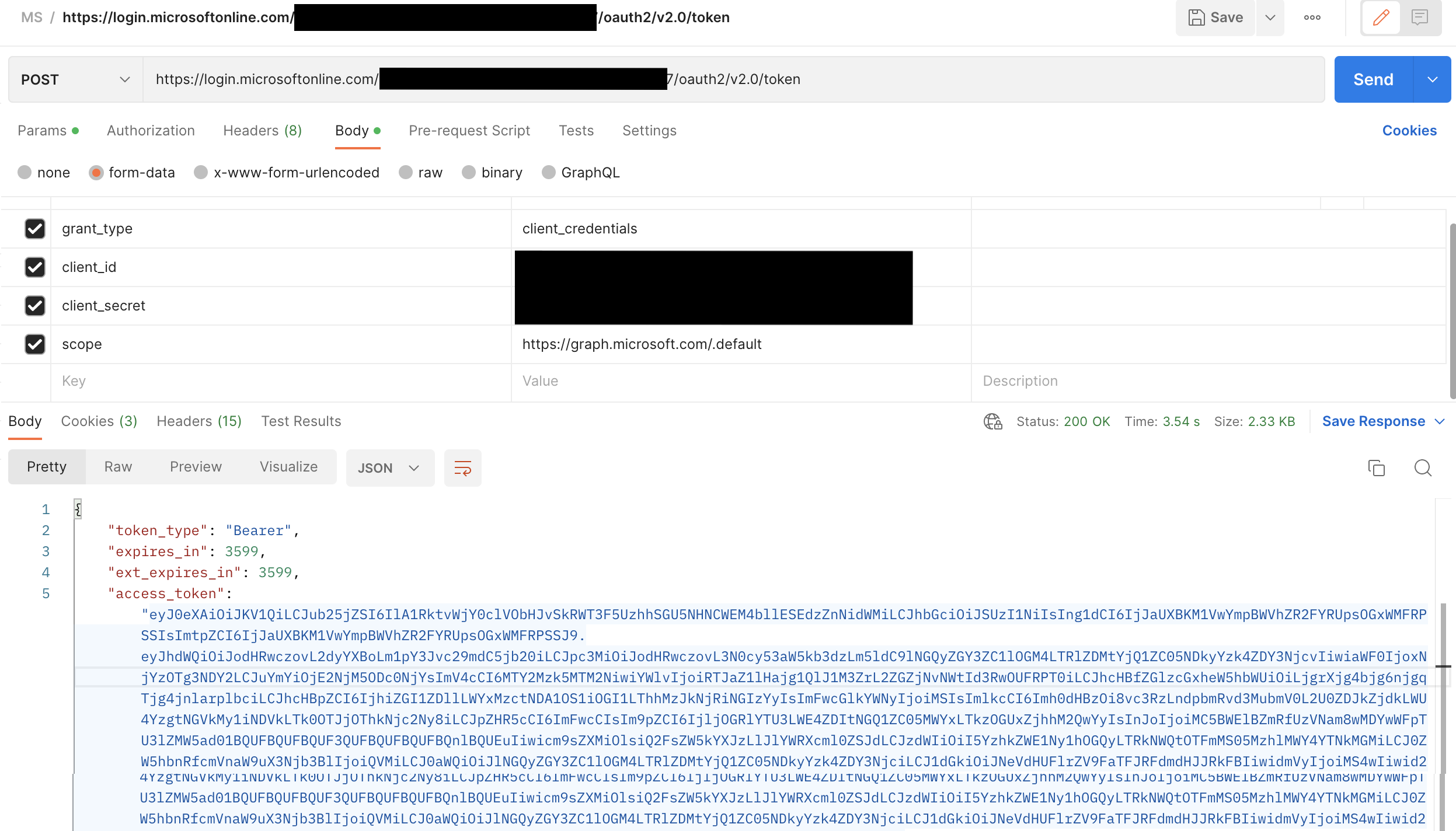The height and width of the screenshot is (831, 1456).
Task: Uncheck the grant_type row checkbox
Action: coord(35,229)
